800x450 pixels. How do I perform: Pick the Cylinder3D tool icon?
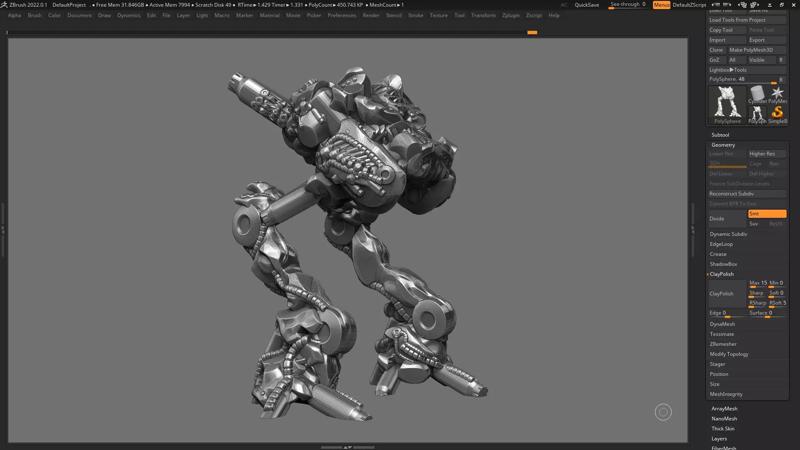[x=758, y=93]
